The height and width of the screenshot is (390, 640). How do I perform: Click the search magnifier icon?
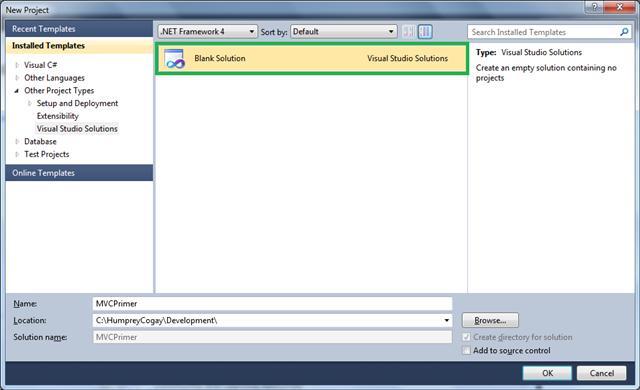(624, 32)
